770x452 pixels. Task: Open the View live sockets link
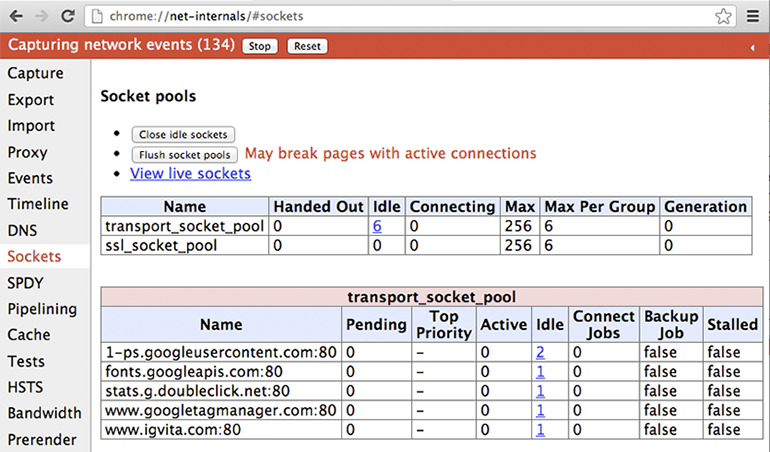(190, 174)
